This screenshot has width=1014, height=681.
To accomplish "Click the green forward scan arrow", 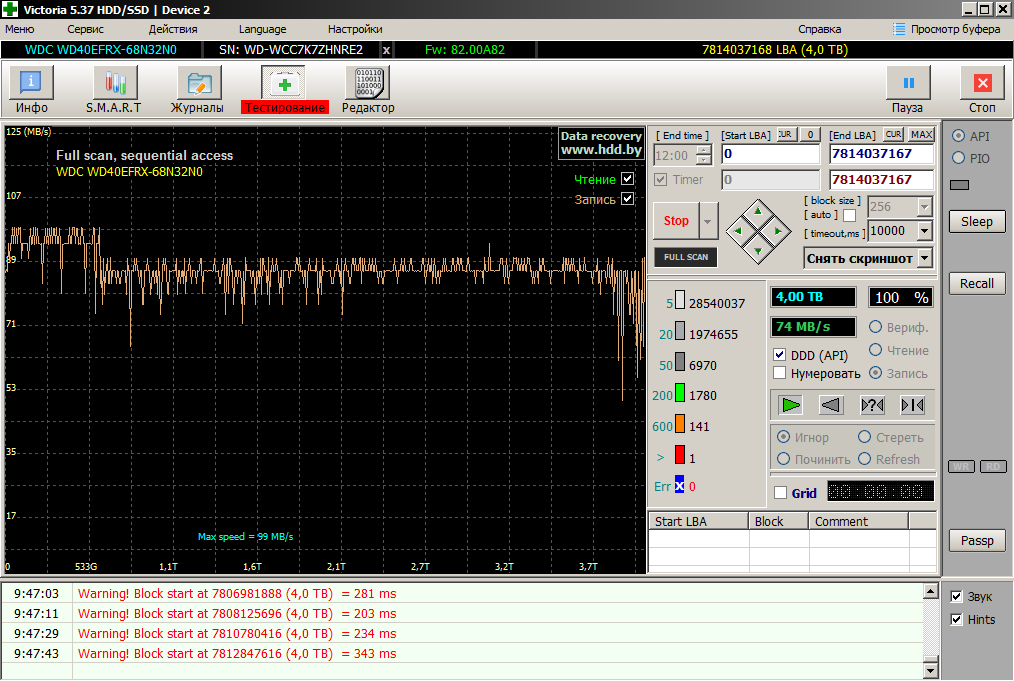I will pyautogui.click(x=791, y=405).
